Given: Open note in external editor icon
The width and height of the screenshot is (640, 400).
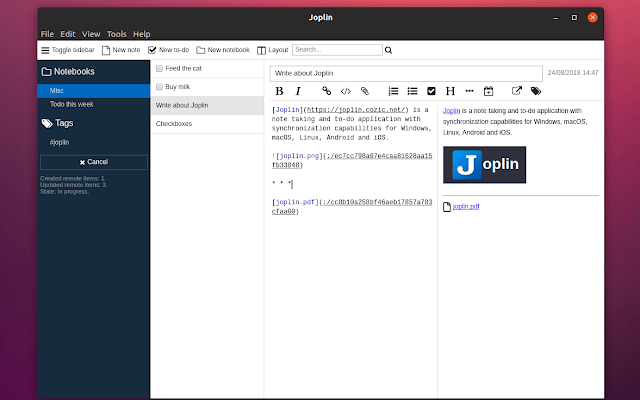Looking at the screenshot, I should pos(517,91).
